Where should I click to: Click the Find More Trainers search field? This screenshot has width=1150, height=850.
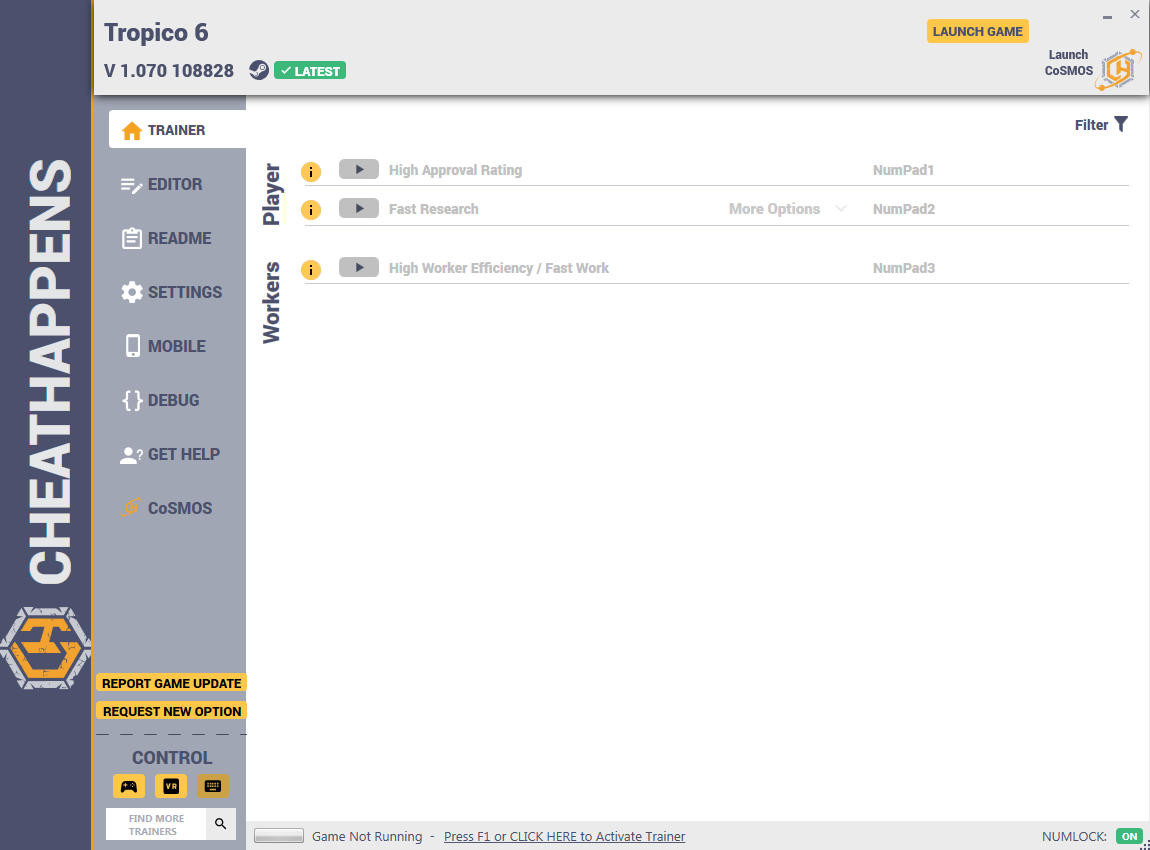156,824
